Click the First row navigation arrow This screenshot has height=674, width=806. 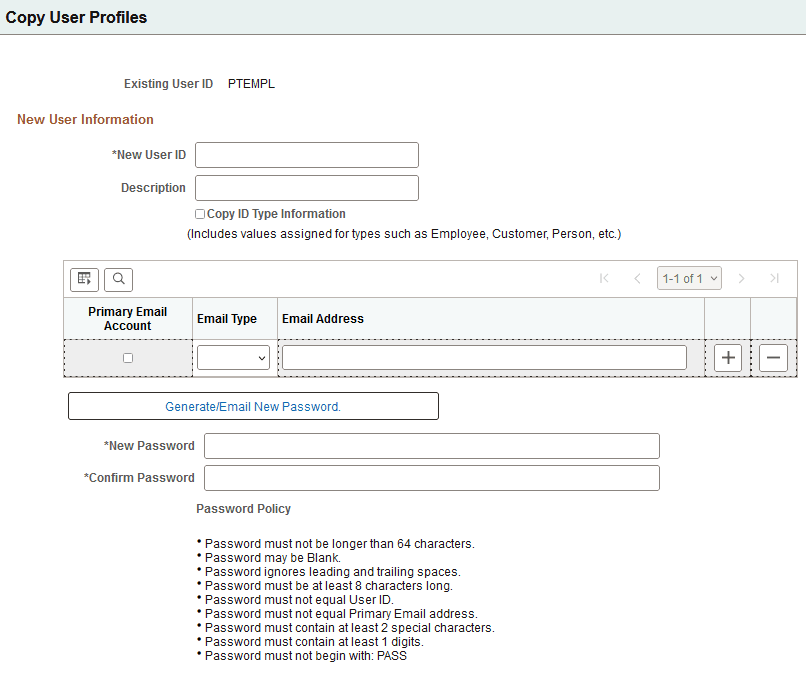point(604,278)
